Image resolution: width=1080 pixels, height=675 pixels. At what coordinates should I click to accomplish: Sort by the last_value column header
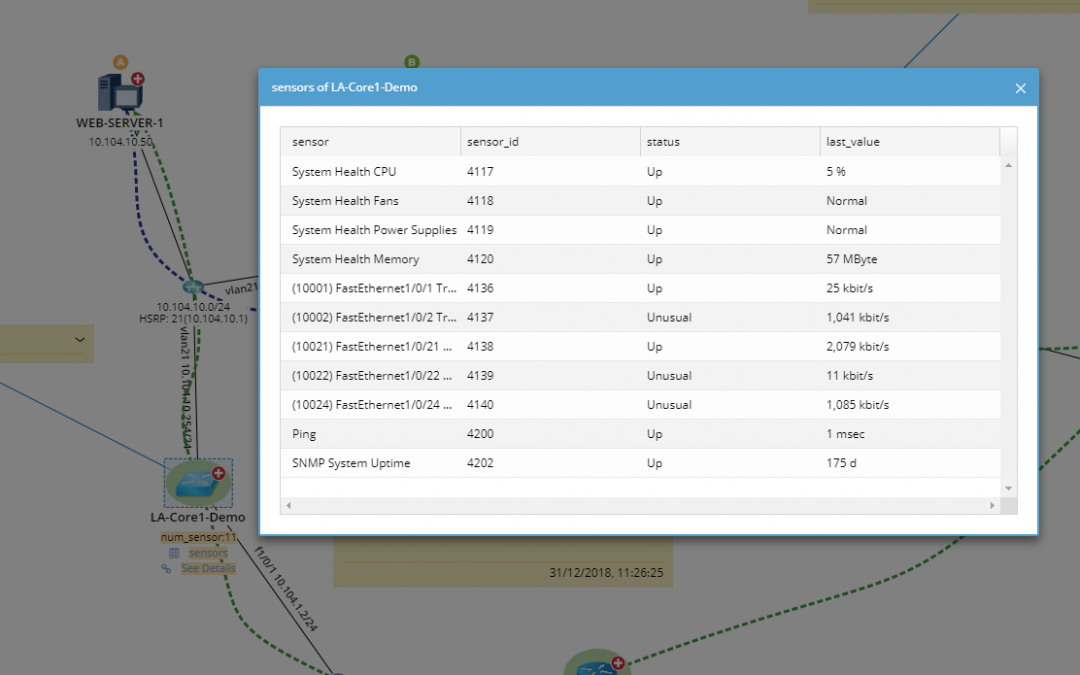click(x=910, y=142)
